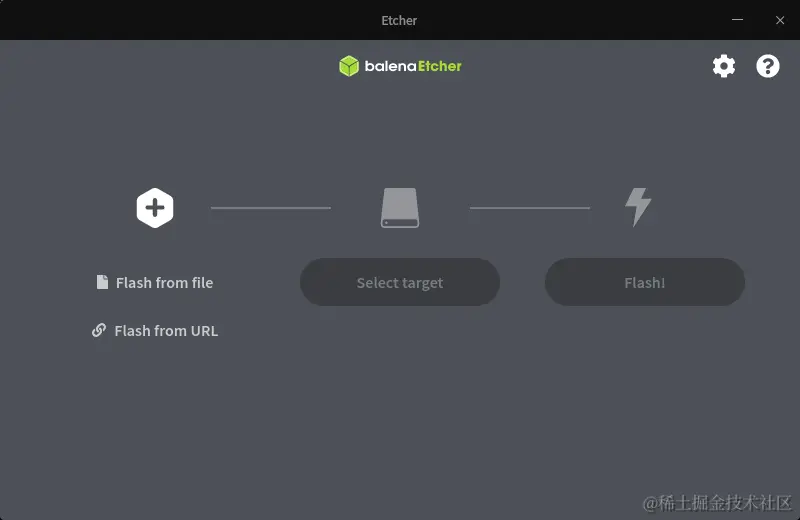The width and height of the screenshot is (800, 520).
Task: Open the help question mark icon
Action: click(x=767, y=66)
